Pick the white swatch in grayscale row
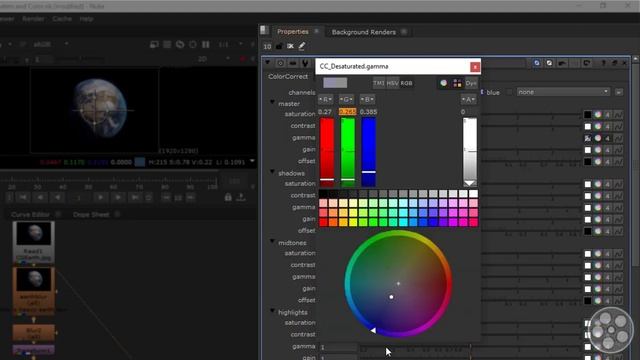The image size is (640, 360). point(473,193)
